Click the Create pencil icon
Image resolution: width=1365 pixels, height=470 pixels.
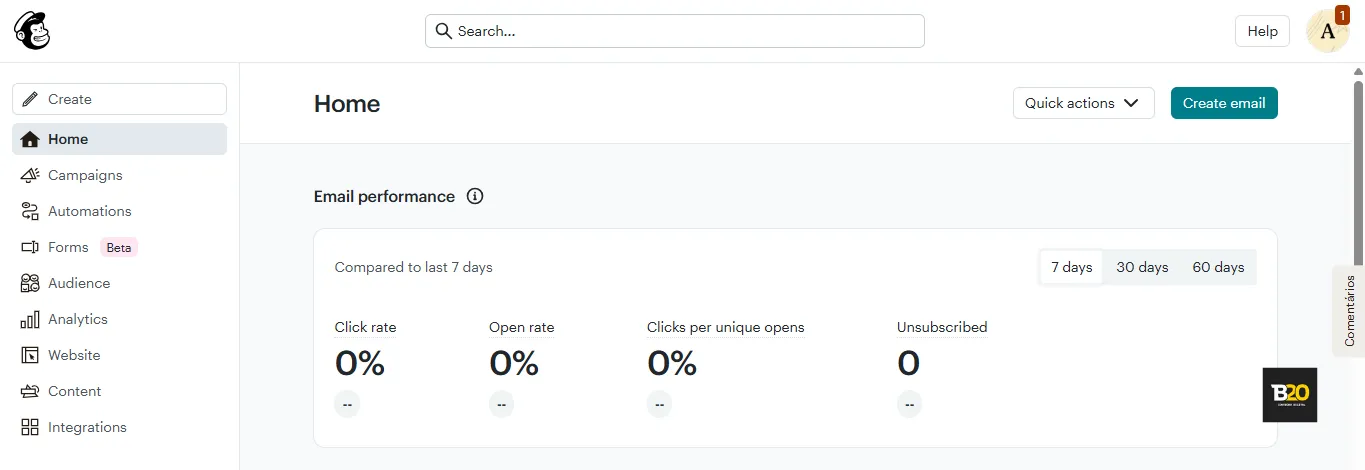[x=30, y=99]
